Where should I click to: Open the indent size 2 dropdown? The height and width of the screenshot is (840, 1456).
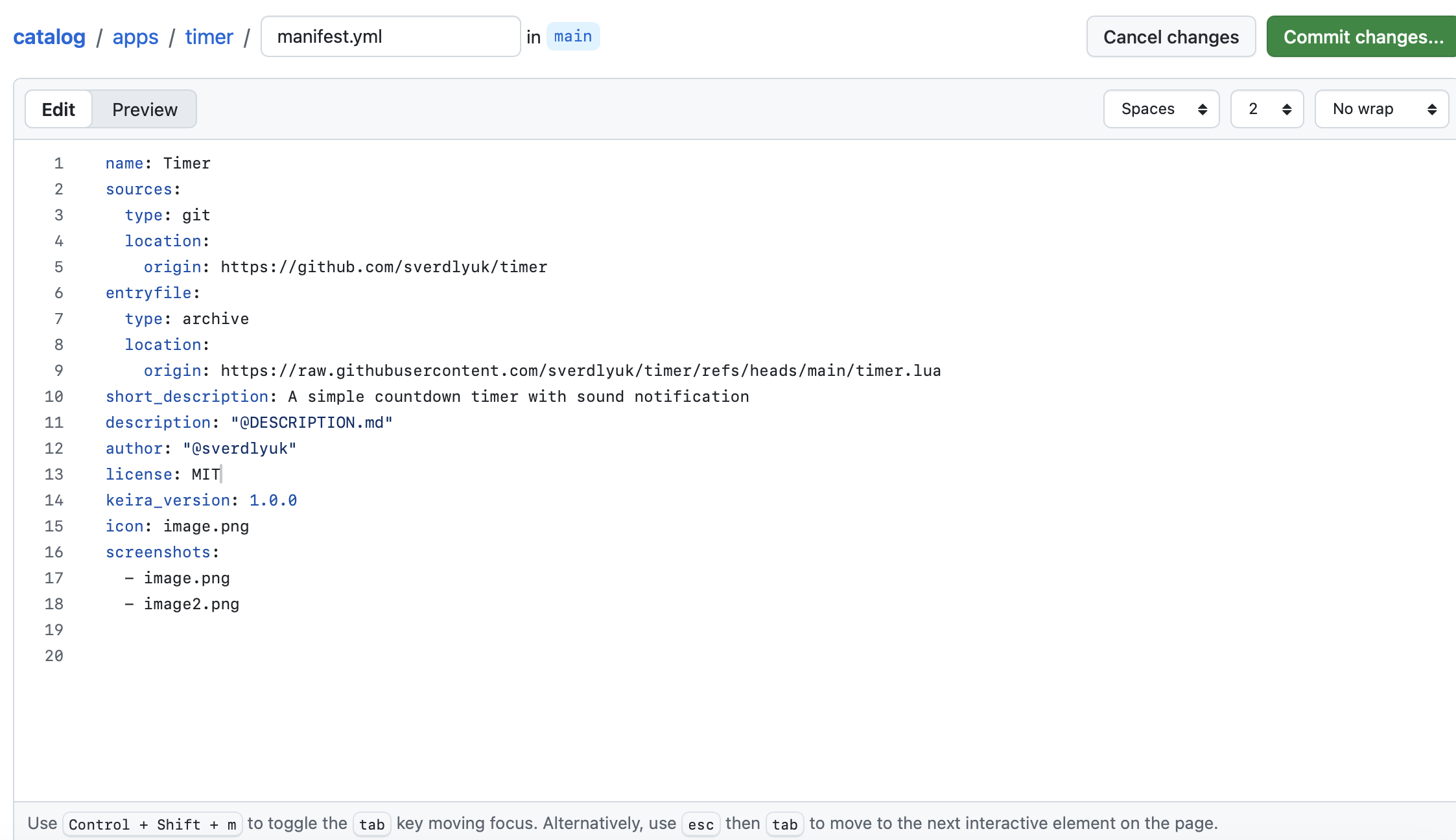[1267, 109]
